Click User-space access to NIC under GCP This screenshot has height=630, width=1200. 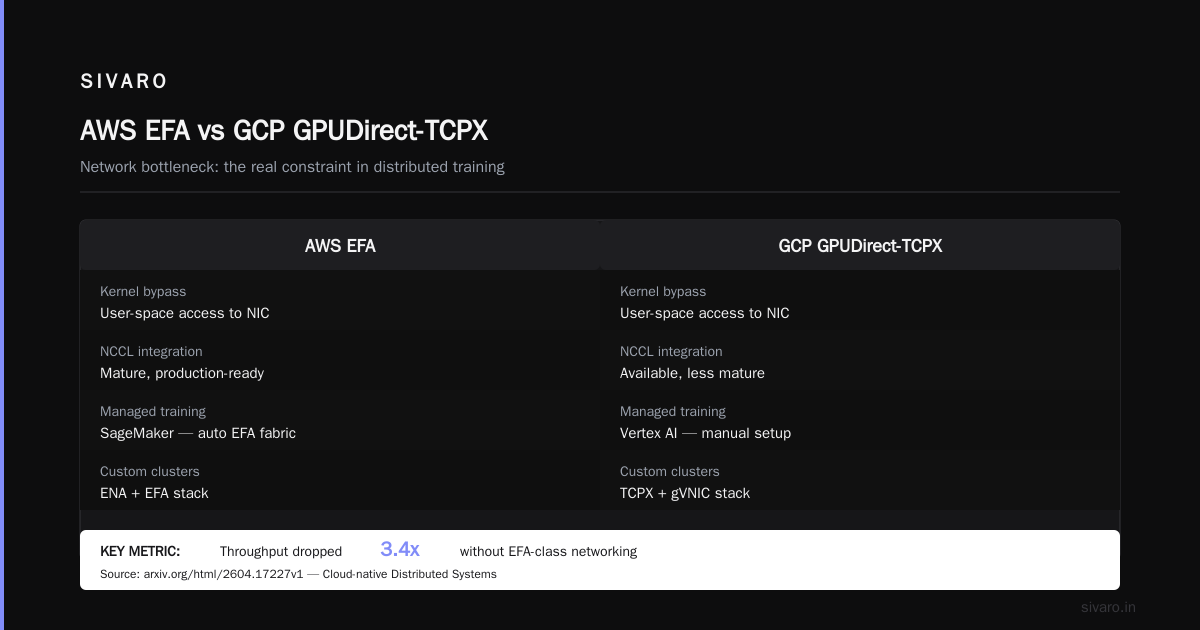point(705,313)
